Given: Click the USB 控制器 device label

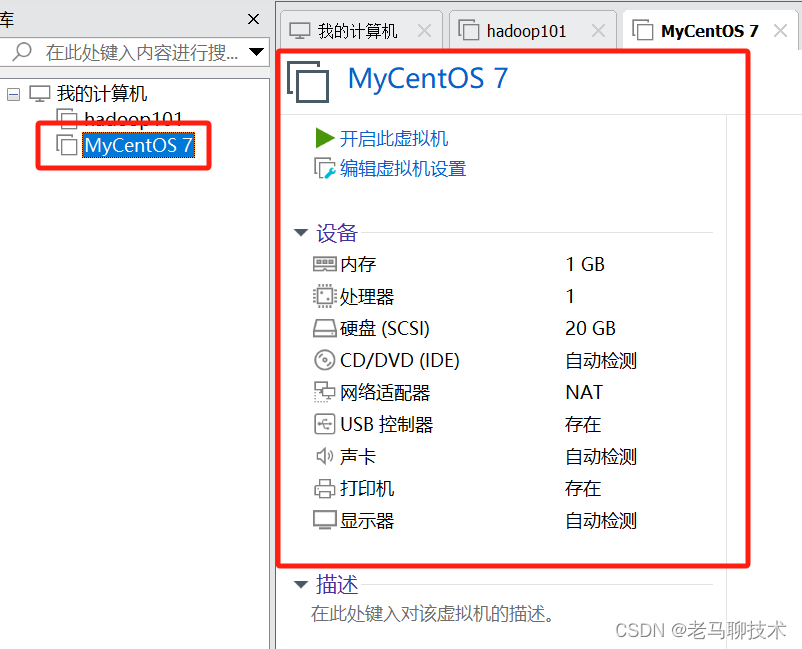Looking at the screenshot, I should 386,424.
